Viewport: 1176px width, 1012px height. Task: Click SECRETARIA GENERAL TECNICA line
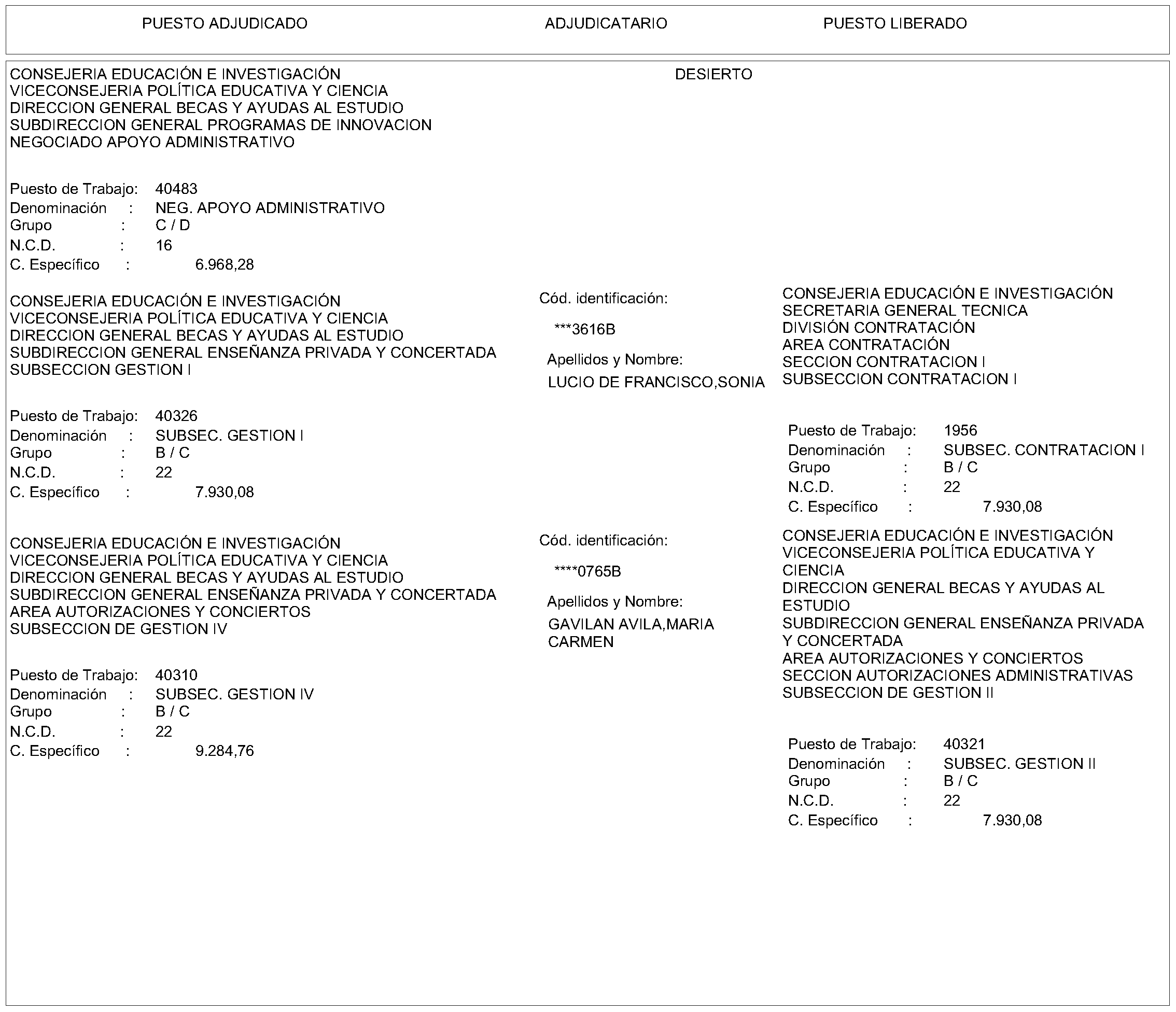[x=904, y=311]
